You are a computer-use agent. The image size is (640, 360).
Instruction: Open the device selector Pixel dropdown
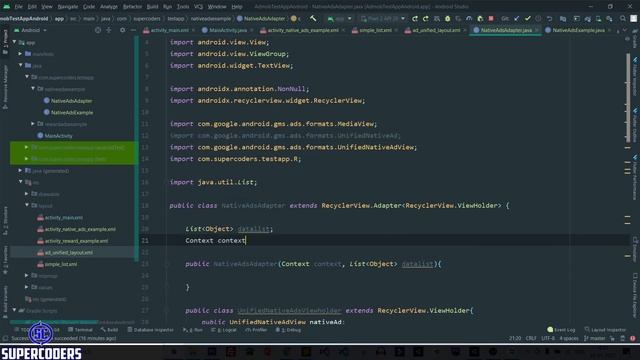(383, 18)
